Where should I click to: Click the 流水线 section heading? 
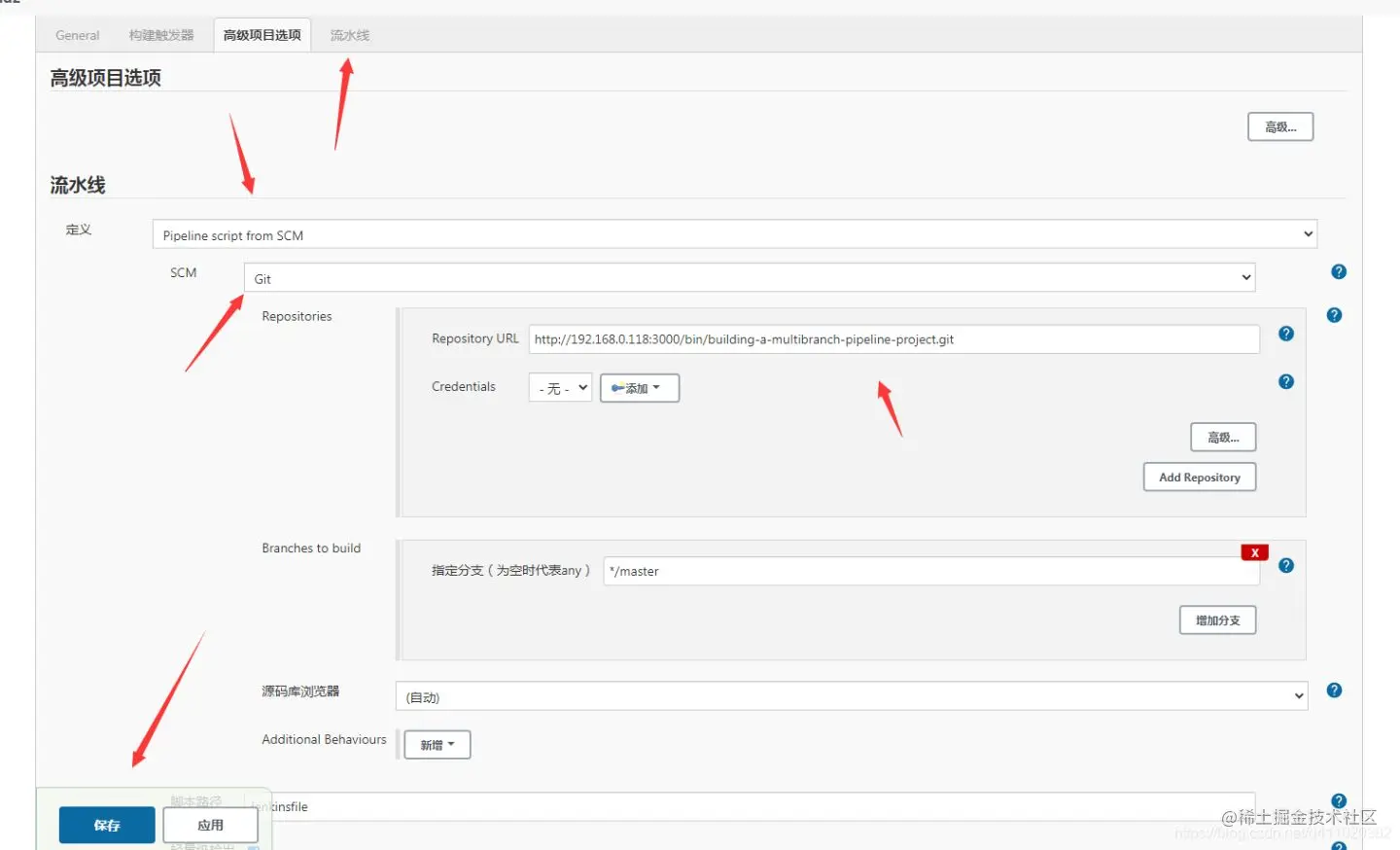(78, 185)
